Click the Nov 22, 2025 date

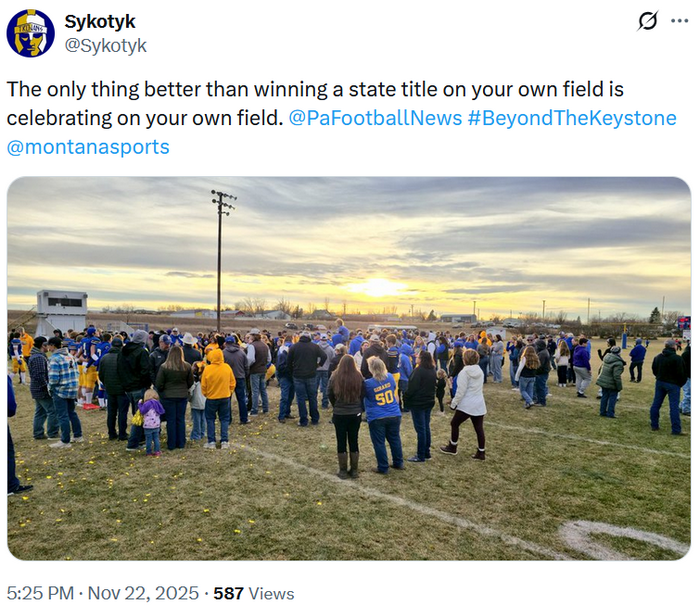coord(146,593)
